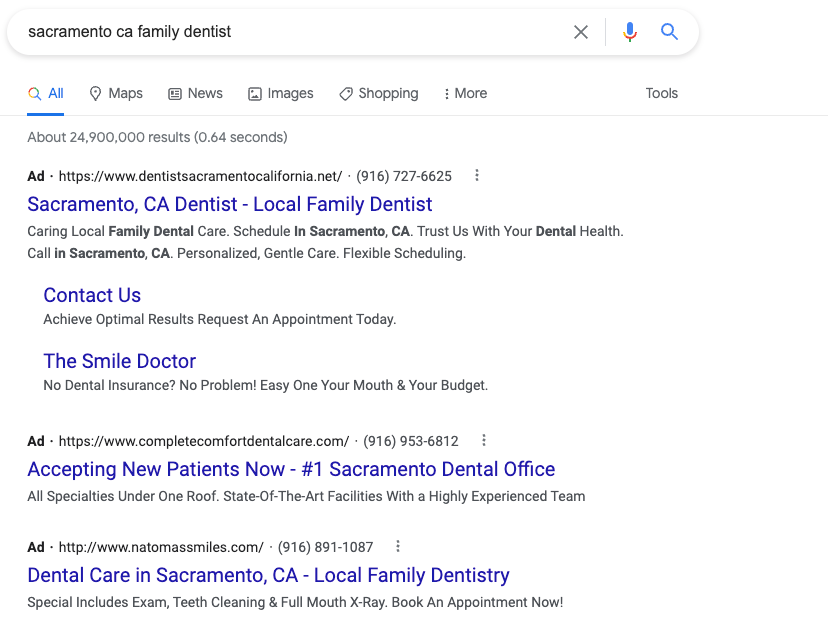Screen dimensions: 828x619
Task: Switch to the Maps results tab
Action: [116, 93]
